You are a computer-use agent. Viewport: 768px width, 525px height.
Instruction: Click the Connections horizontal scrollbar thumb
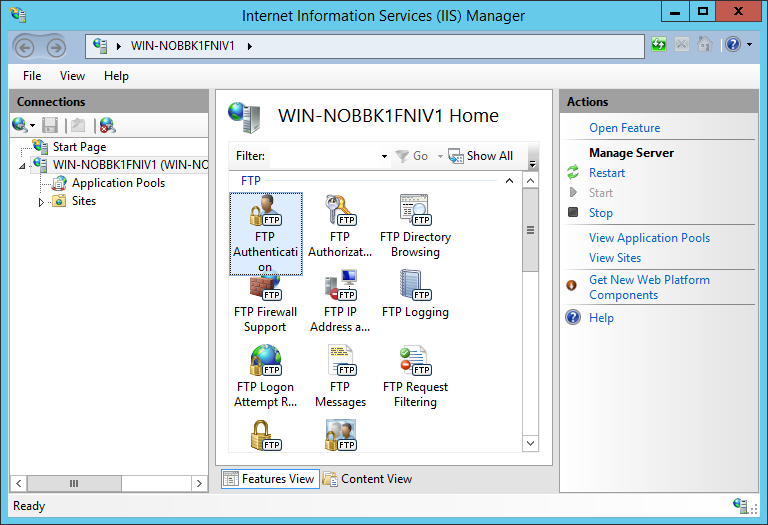coord(74,483)
